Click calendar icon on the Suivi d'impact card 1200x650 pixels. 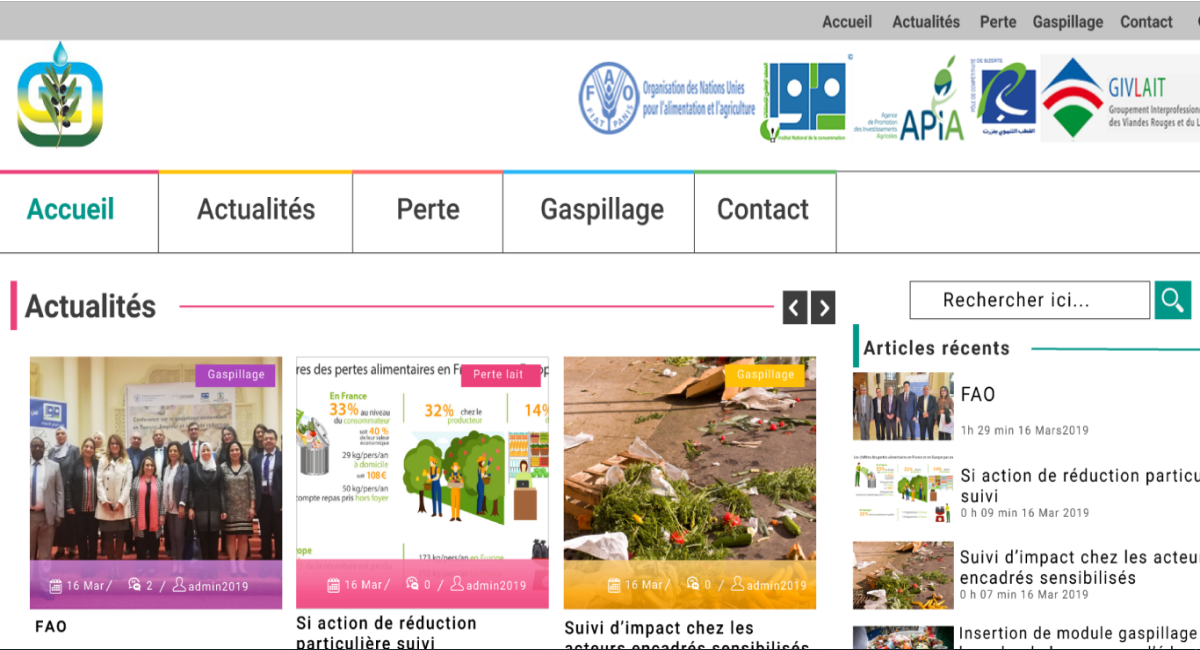(614, 585)
